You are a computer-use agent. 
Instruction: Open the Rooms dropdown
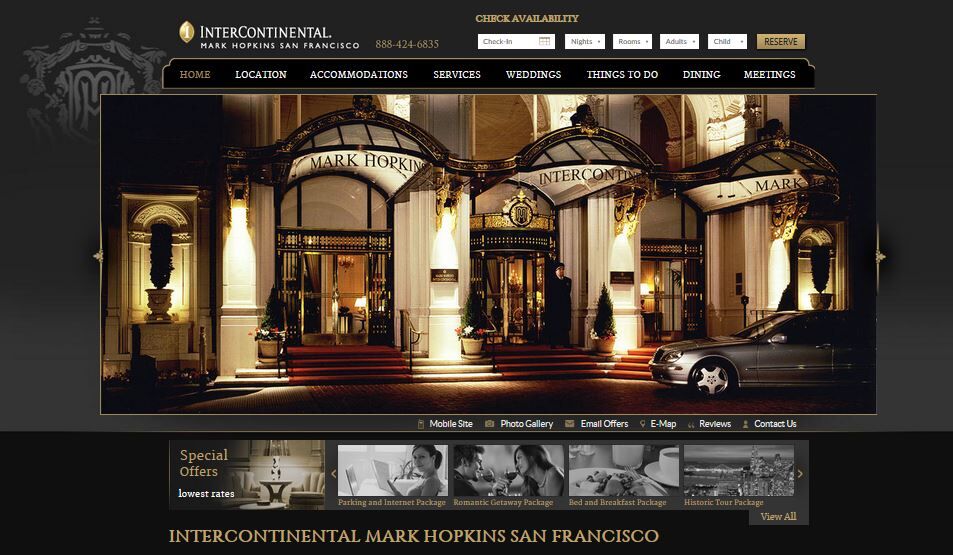[632, 41]
